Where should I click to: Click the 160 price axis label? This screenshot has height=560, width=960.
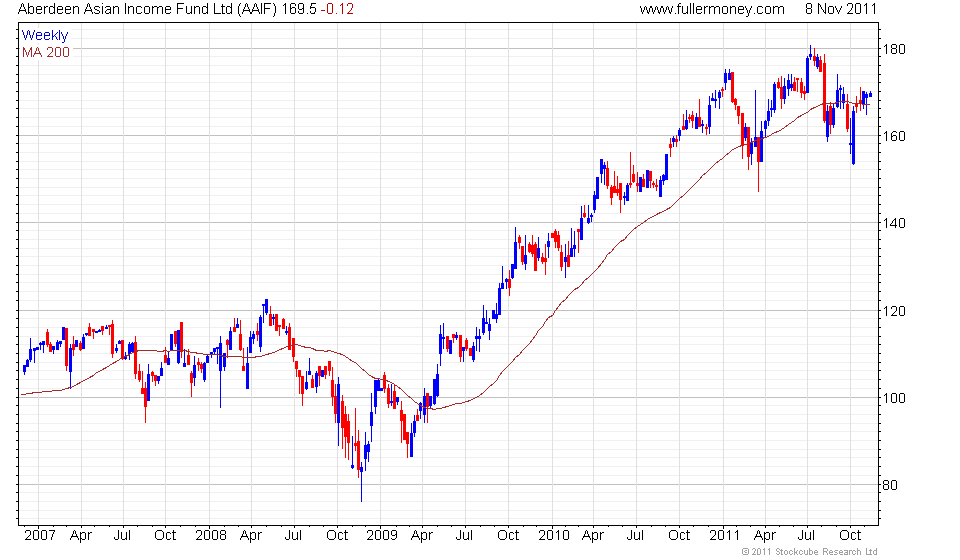click(893, 136)
